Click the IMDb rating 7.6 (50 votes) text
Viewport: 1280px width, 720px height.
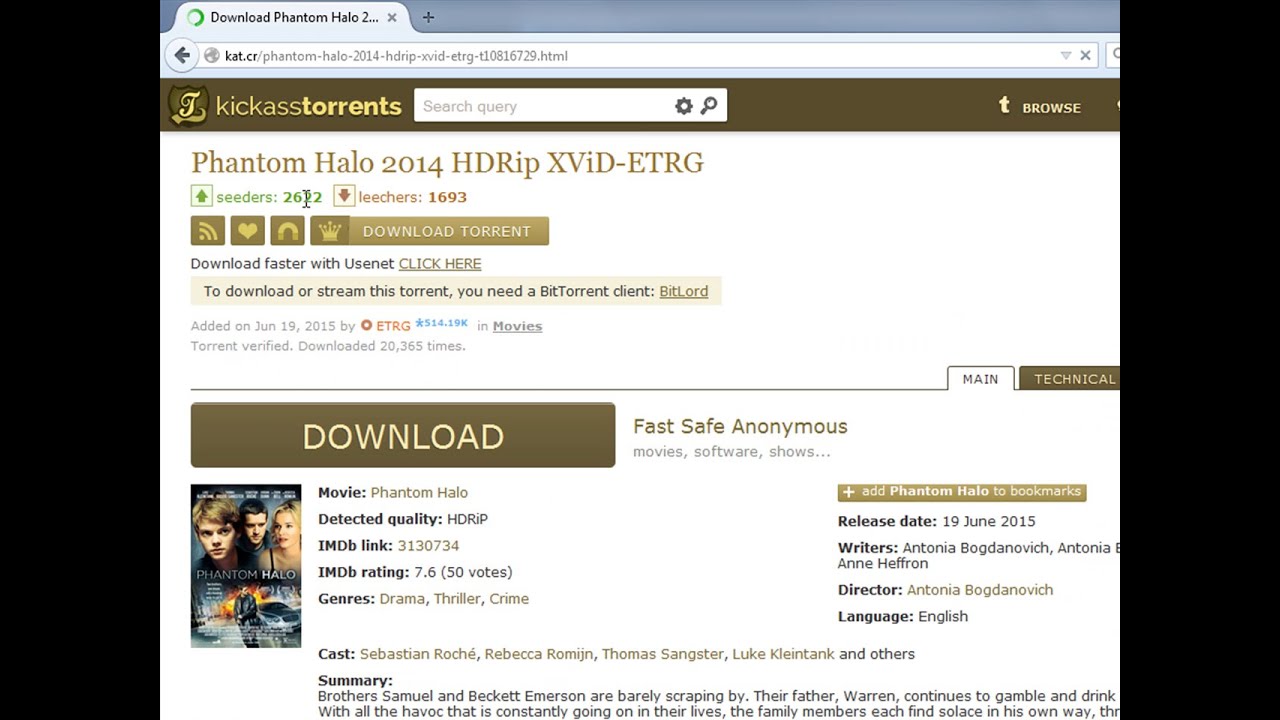(415, 572)
